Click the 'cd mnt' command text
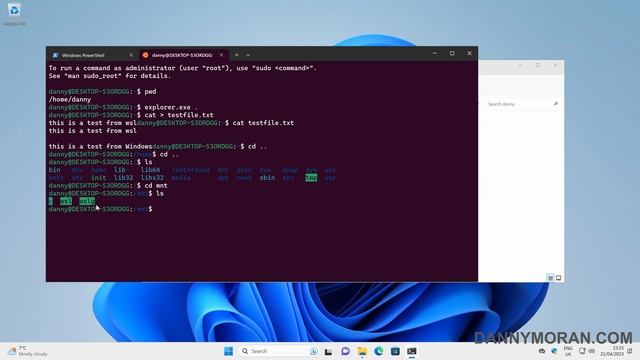 [156, 185]
